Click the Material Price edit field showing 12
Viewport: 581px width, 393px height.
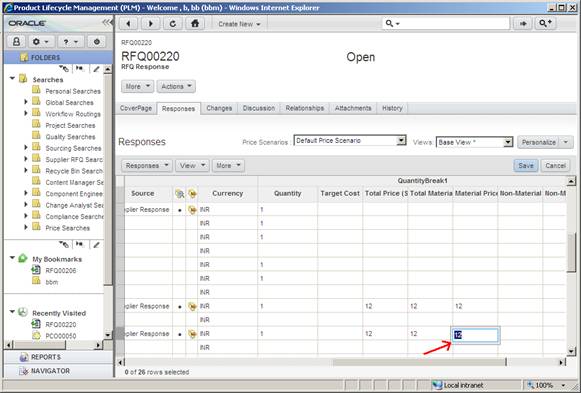(x=475, y=335)
